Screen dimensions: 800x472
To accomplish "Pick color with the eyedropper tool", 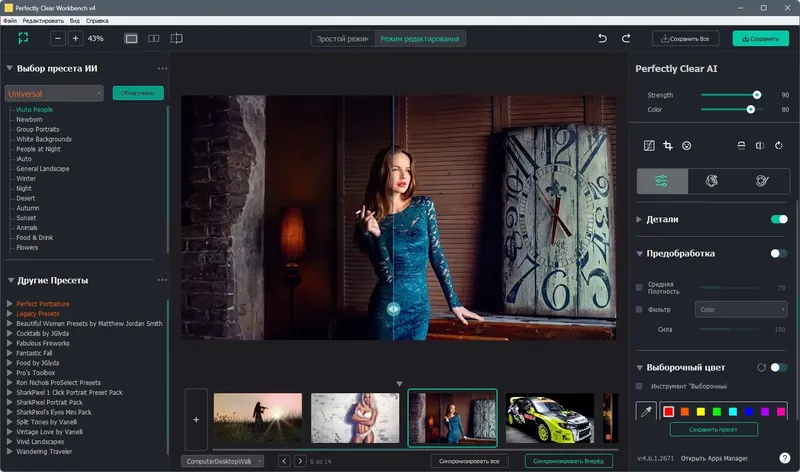I will [x=647, y=411].
